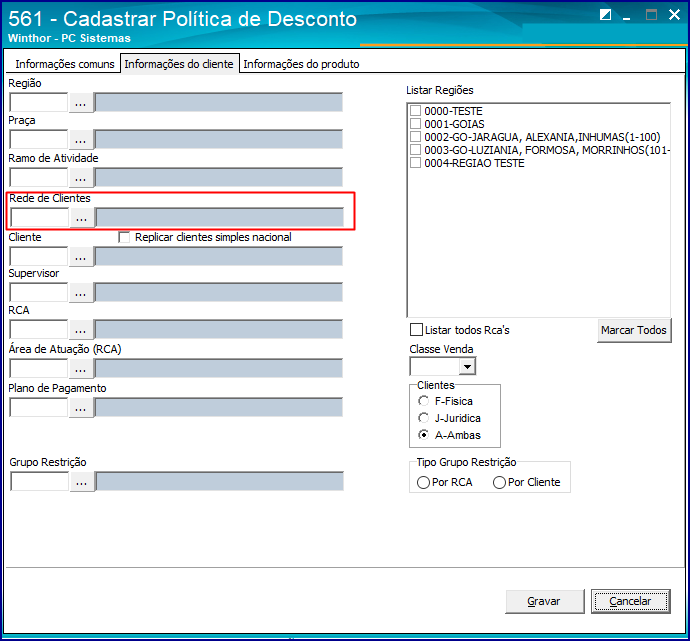Focus the Região code input
The height and width of the screenshot is (641, 690).
coord(39,103)
